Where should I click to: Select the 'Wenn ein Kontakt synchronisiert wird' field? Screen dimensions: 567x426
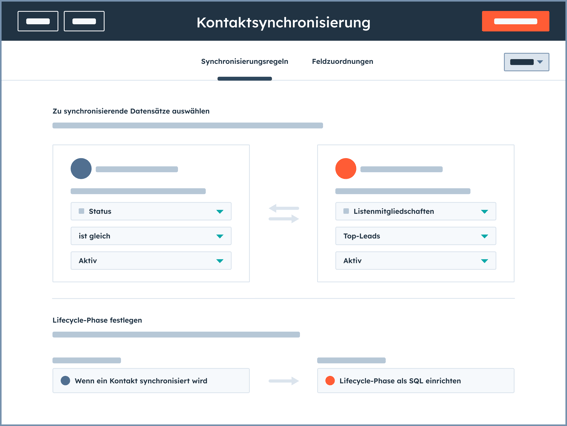[151, 380]
